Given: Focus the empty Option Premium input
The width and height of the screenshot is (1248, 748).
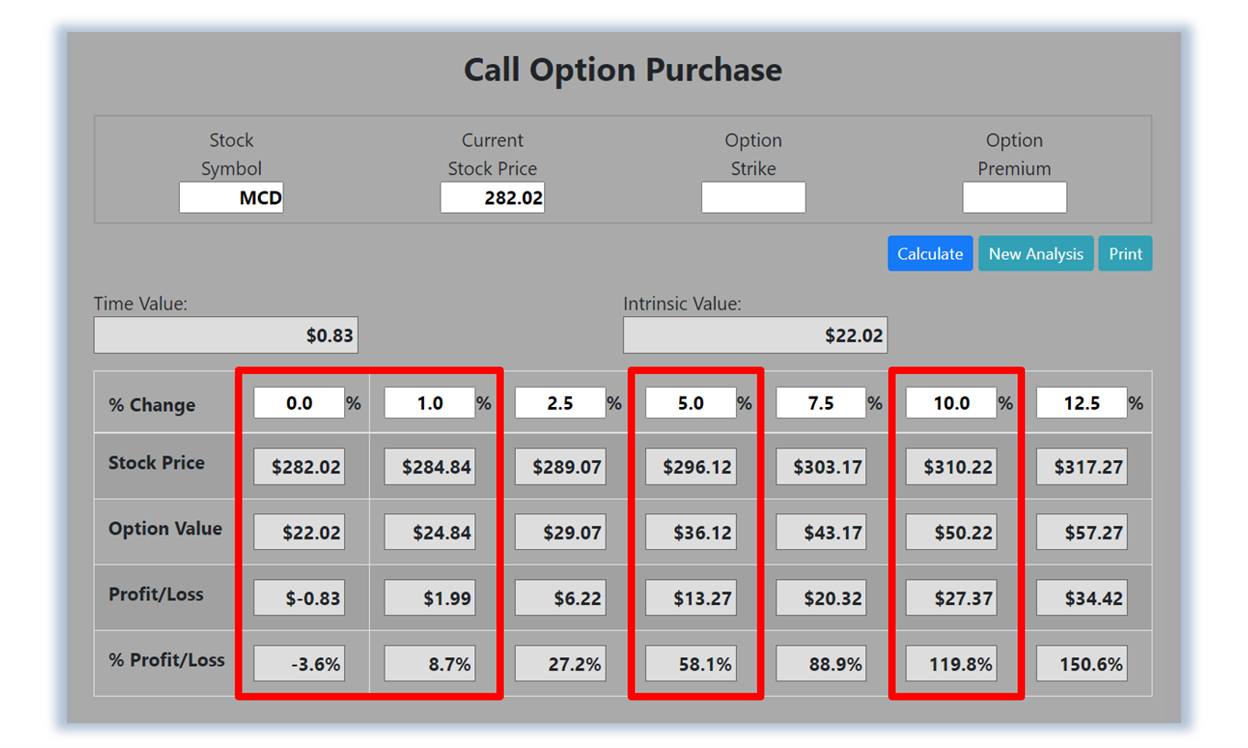Looking at the screenshot, I should point(1014,198).
